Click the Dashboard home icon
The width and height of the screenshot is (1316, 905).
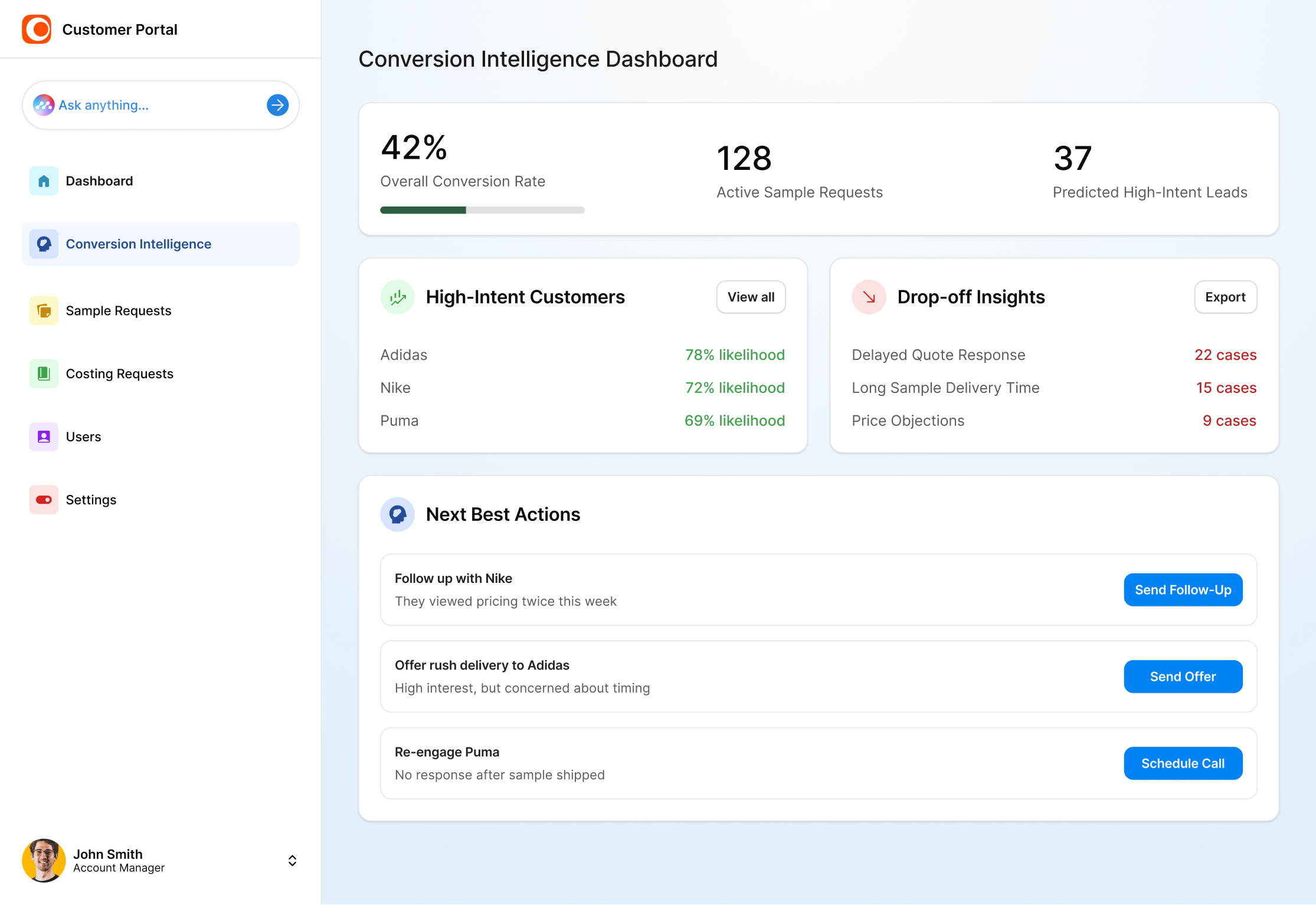click(44, 181)
